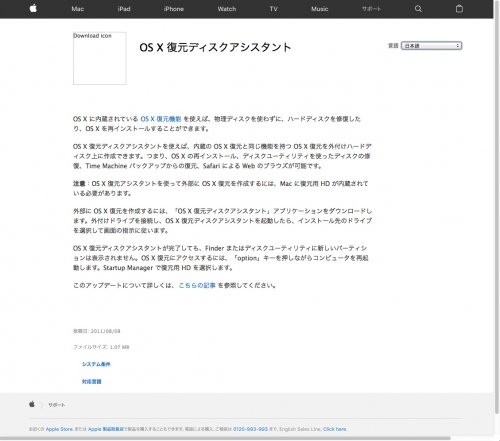Screen dimensions: 500x441
Task: Open the iPad menu item
Action: (x=124, y=9)
